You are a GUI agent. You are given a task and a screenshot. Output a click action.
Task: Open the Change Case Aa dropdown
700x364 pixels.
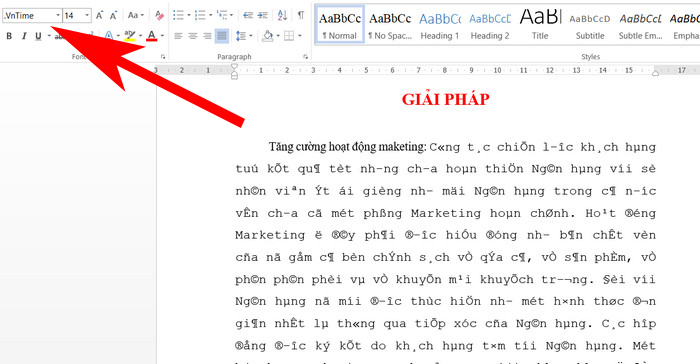click(x=135, y=16)
